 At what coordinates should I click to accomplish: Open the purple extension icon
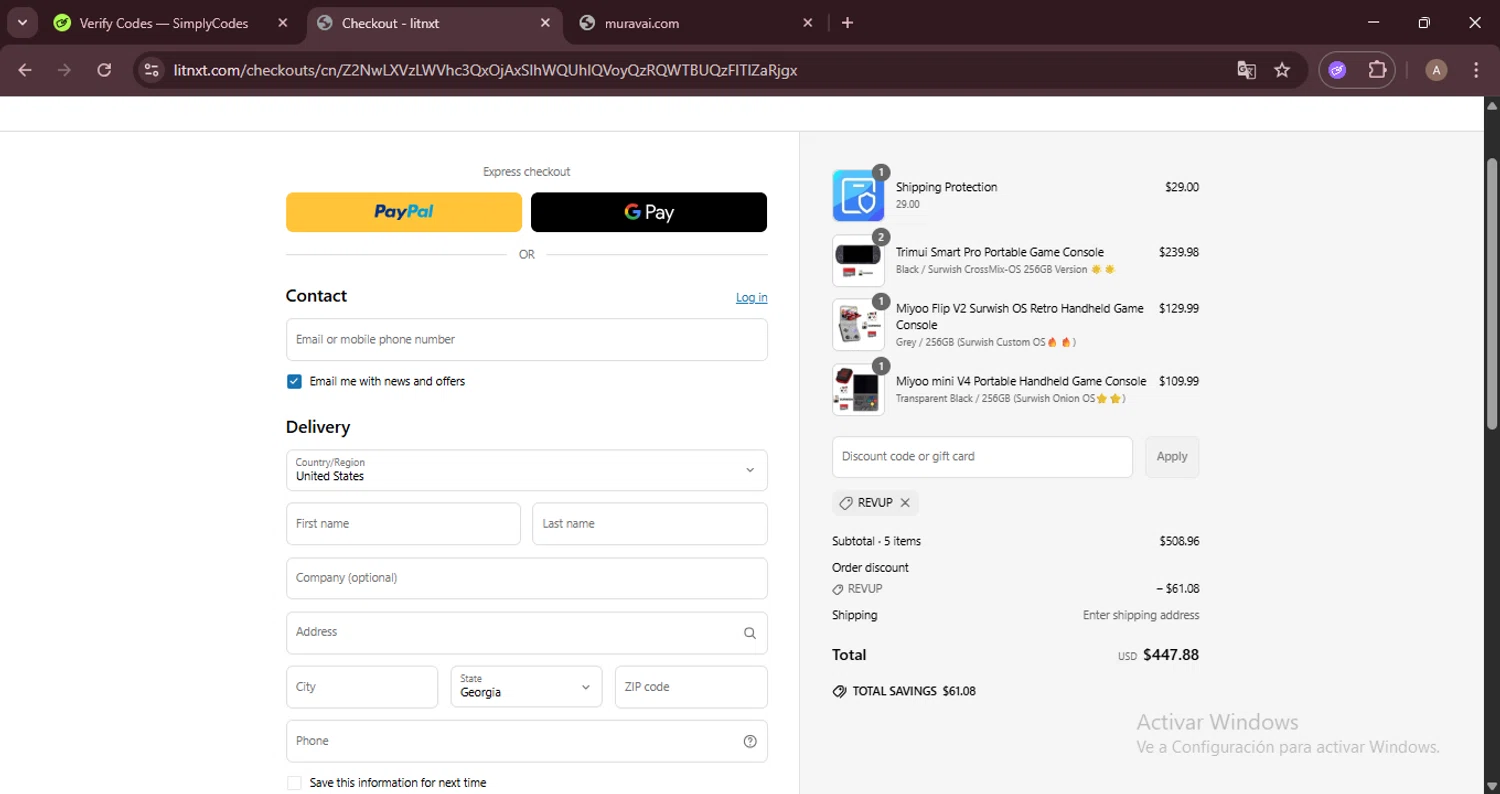click(x=1337, y=70)
